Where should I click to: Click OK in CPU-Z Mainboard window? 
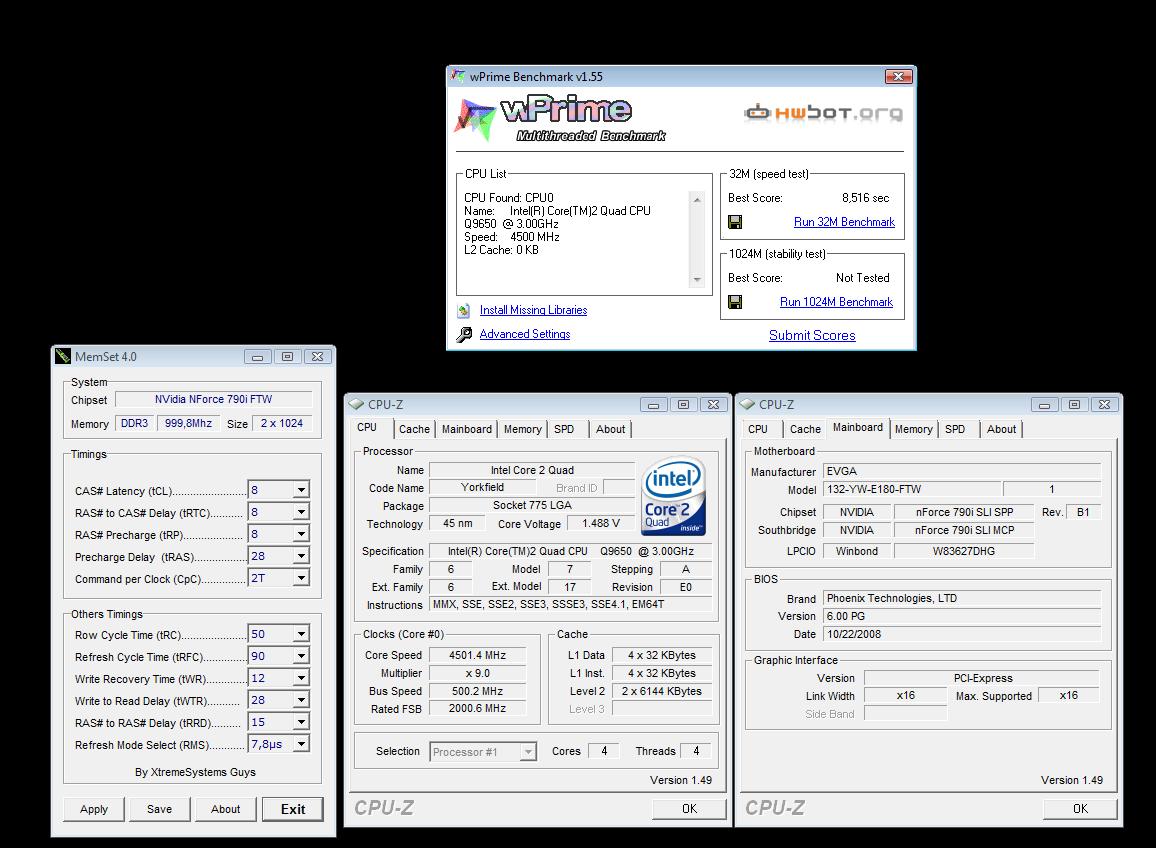[x=1080, y=809]
